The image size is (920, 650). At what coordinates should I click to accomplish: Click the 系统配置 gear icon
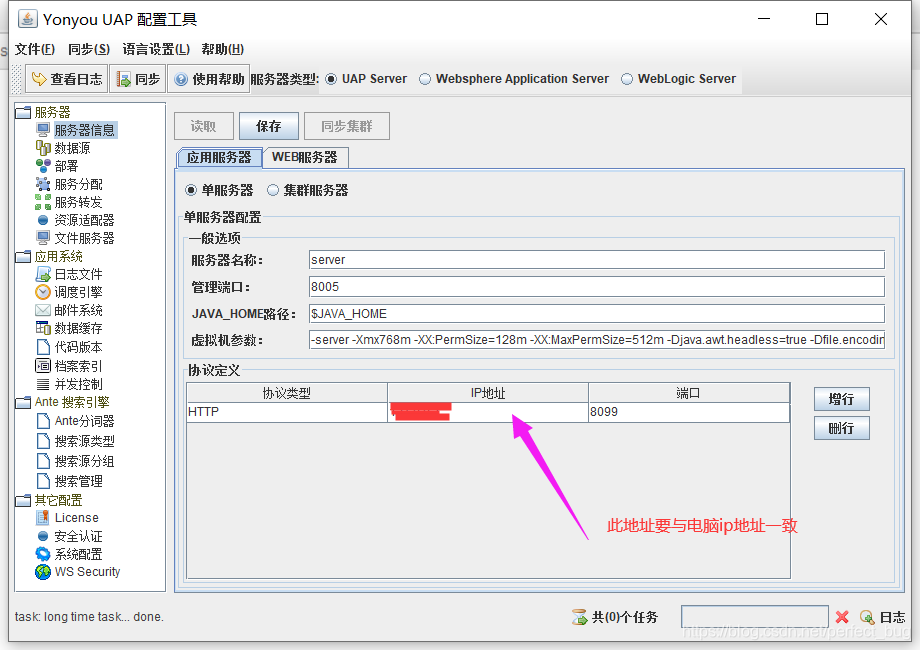click(x=43, y=554)
